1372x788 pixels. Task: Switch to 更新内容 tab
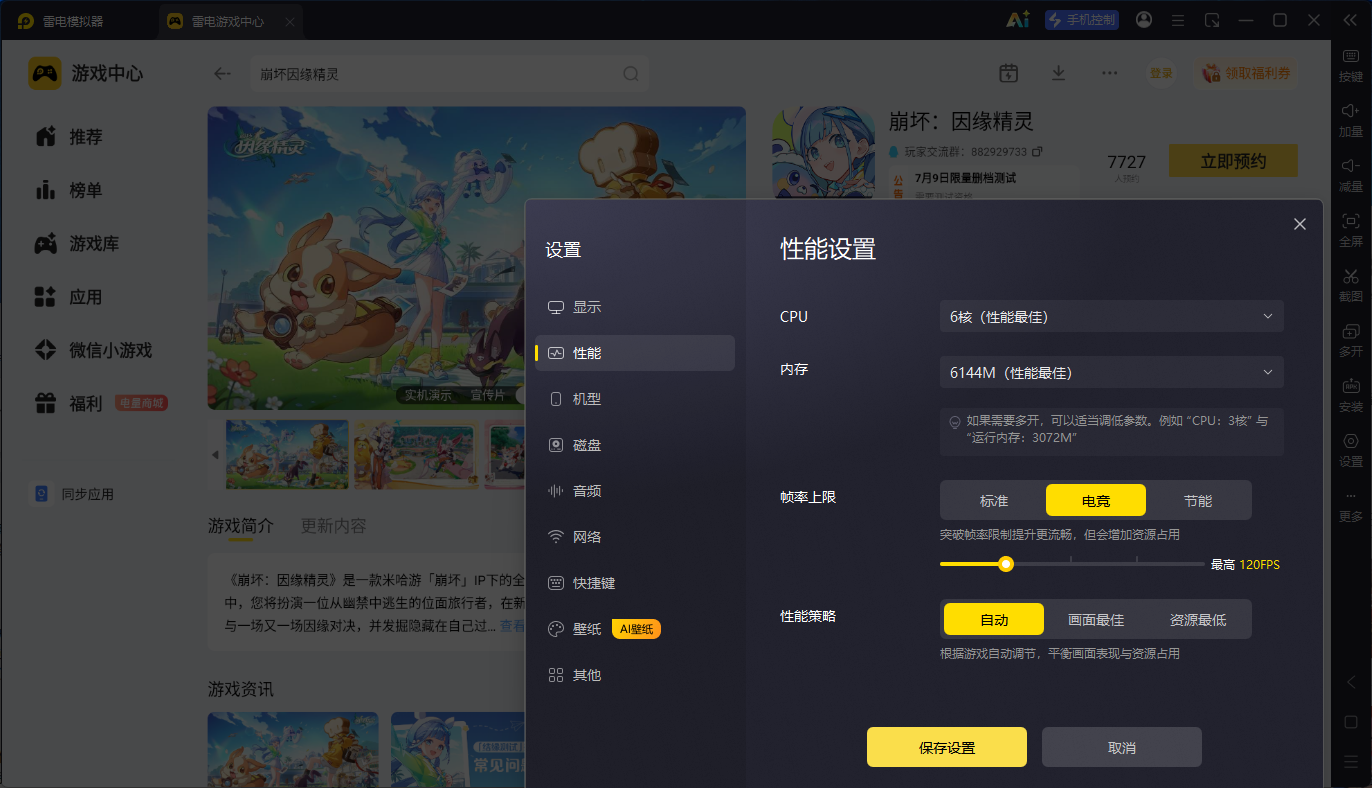[x=334, y=526]
